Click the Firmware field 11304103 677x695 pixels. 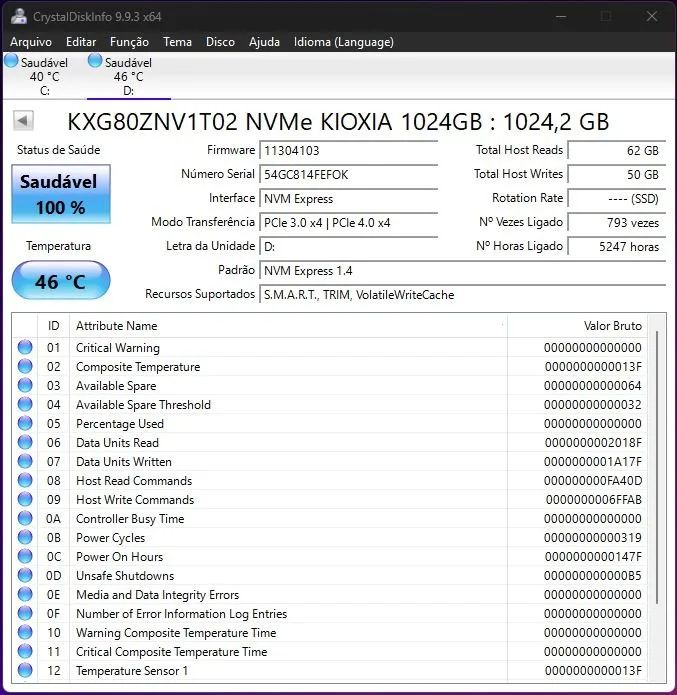click(x=348, y=151)
